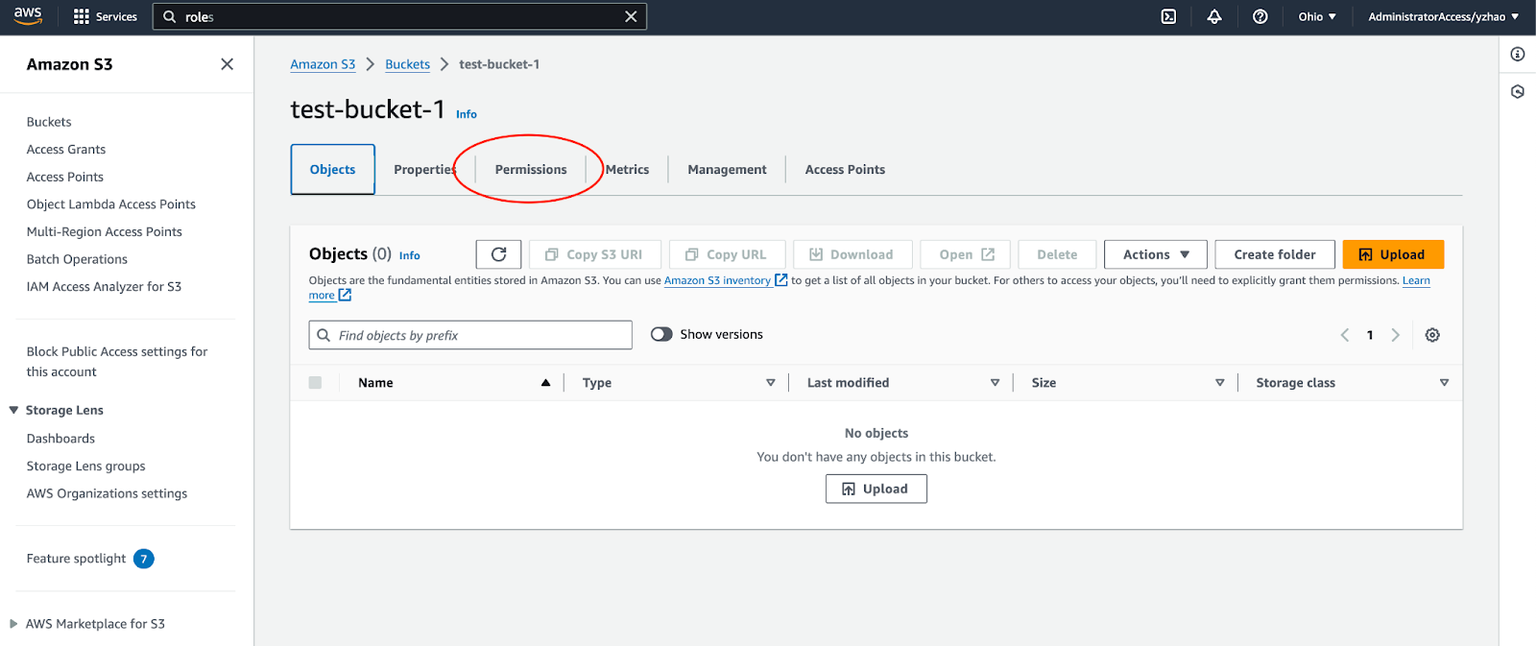Viewport: 1536px width, 646px height.
Task: Click the orange Upload button
Action: pyautogui.click(x=1393, y=254)
